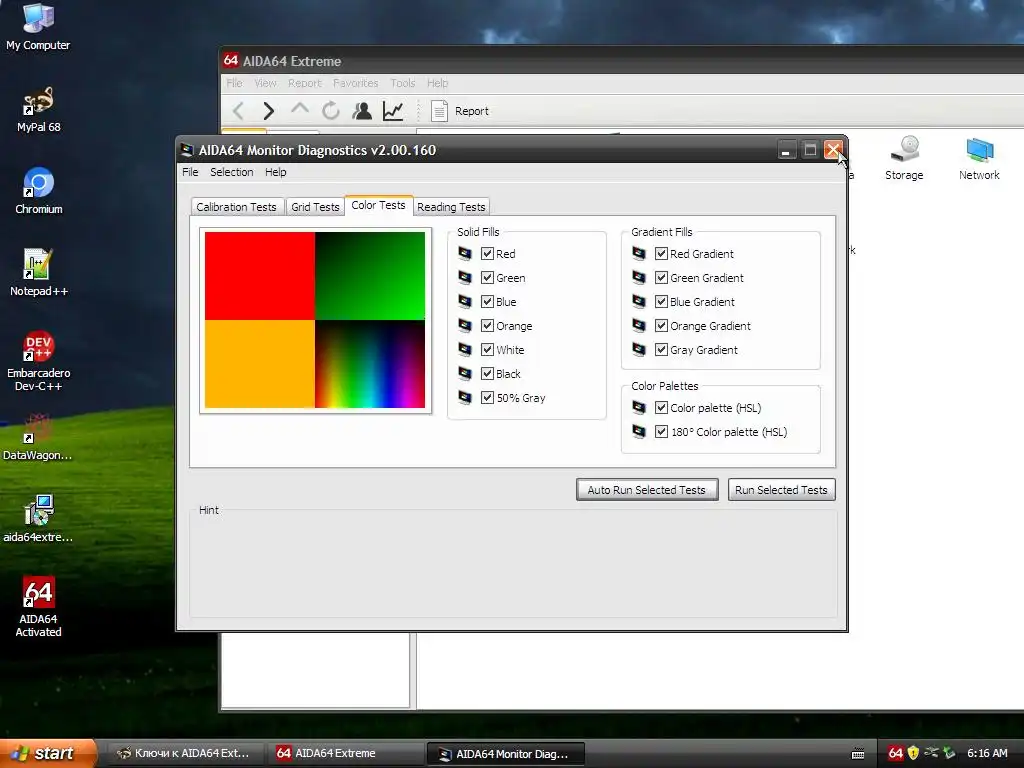
Task: Click the security shield tray icon
Action: coord(913,753)
